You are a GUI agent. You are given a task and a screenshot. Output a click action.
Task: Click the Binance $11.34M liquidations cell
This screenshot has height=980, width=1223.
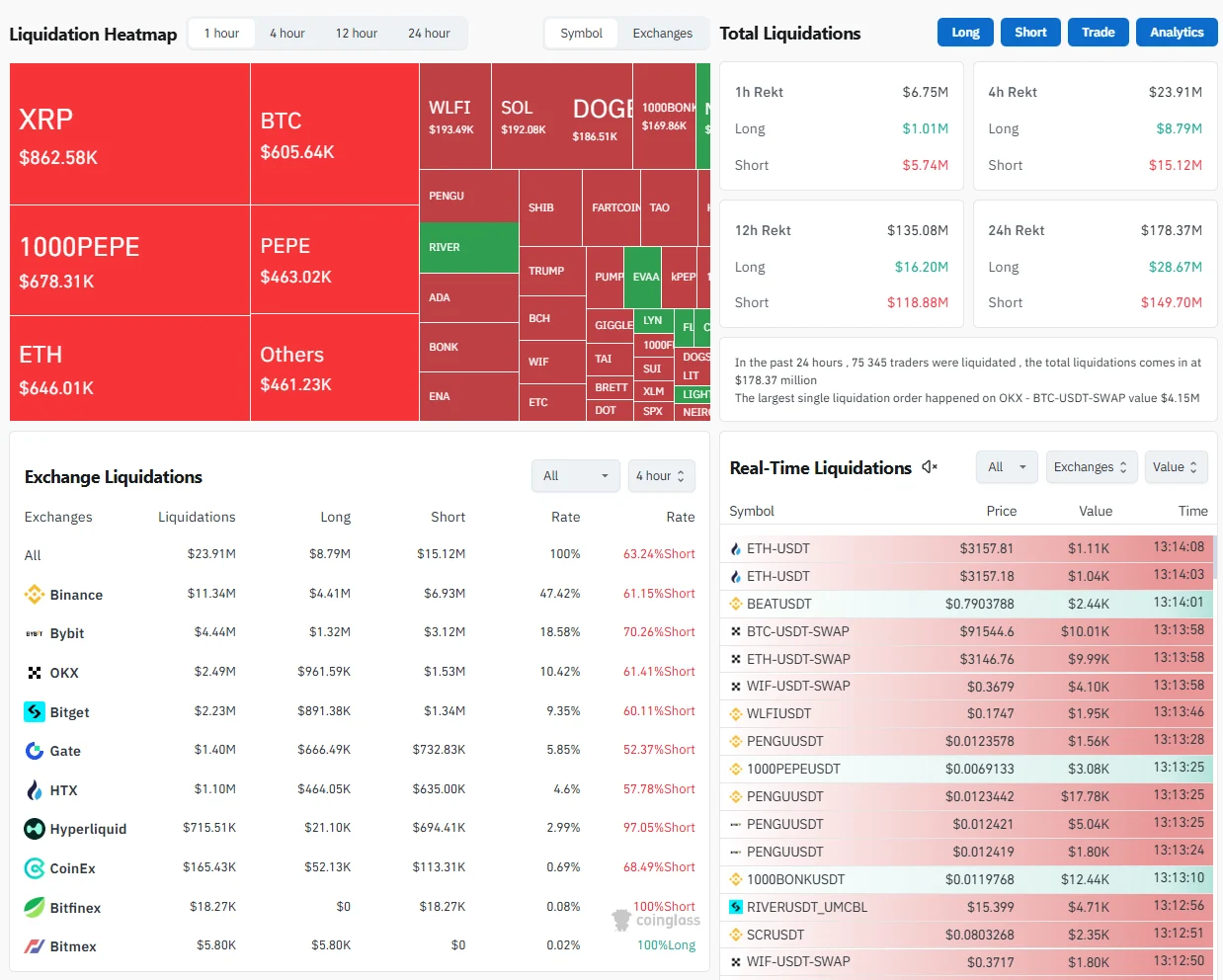(211, 594)
